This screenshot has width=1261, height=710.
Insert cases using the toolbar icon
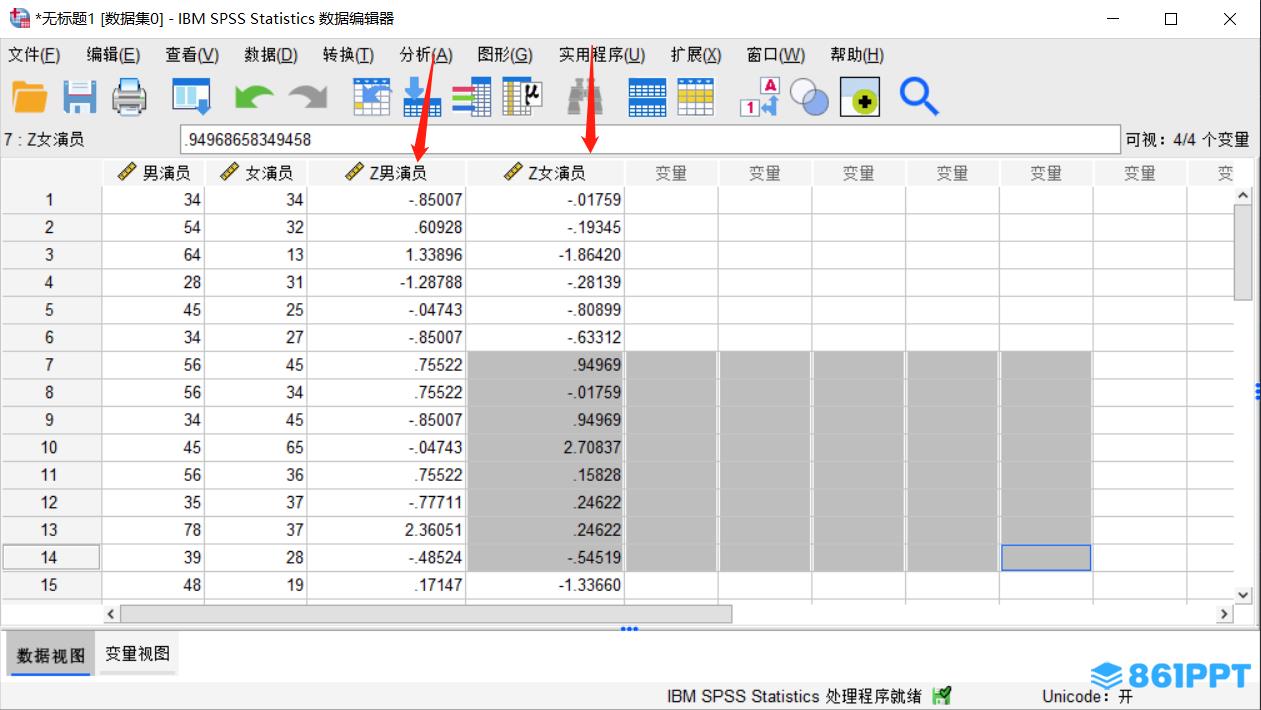click(x=646, y=97)
